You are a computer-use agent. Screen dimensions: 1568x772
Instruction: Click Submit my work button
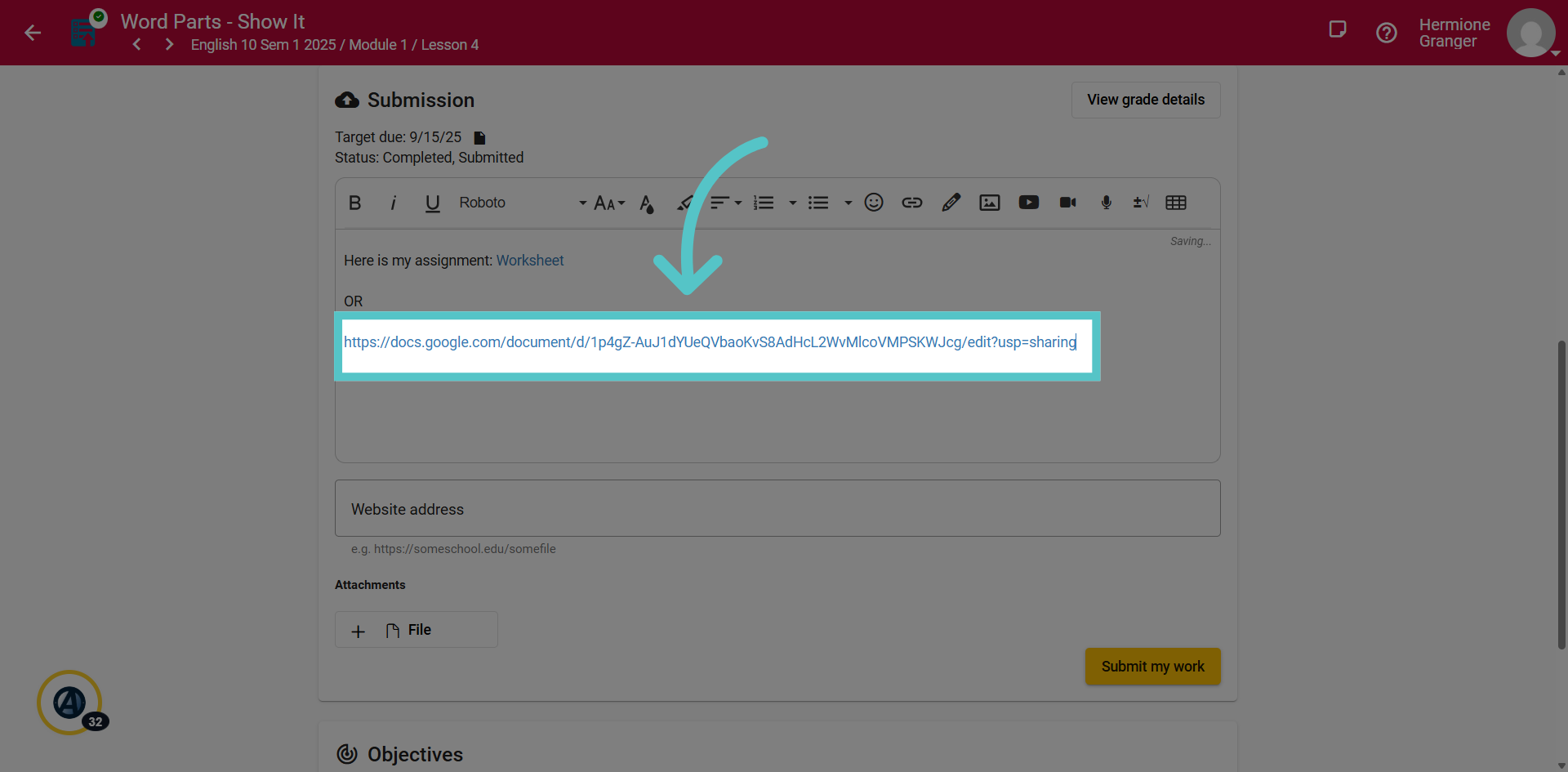pyautogui.click(x=1152, y=667)
